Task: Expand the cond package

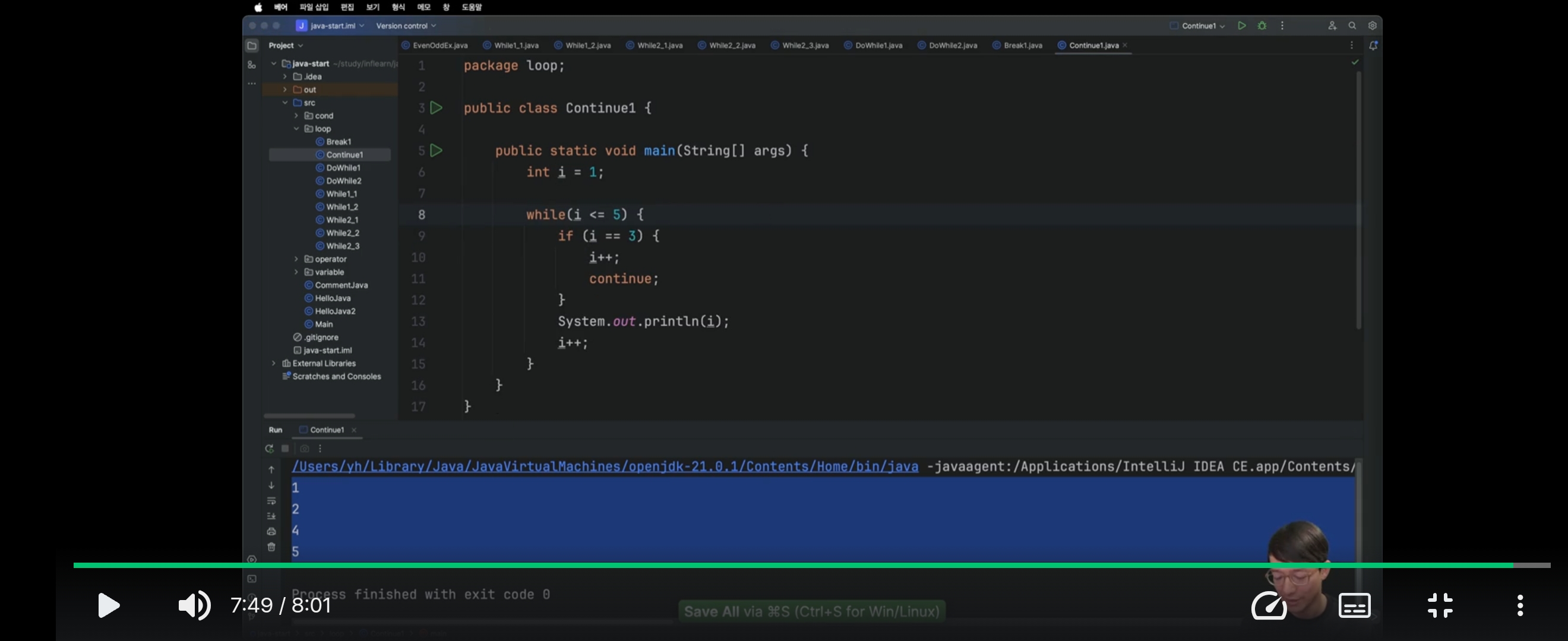Action: pyautogui.click(x=296, y=116)
